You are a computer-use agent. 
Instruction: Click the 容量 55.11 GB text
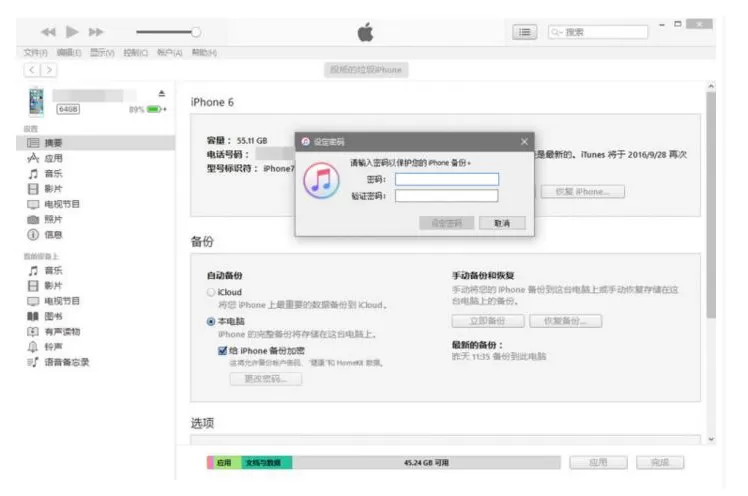pyautogui.click(x=237, y=141)
